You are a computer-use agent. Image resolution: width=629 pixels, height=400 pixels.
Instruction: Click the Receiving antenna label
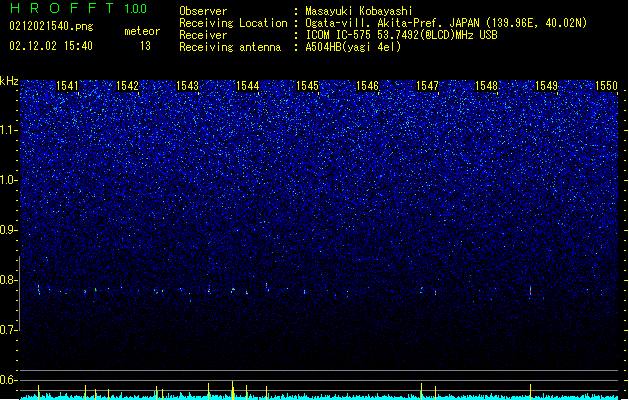[x=230, y=47]
